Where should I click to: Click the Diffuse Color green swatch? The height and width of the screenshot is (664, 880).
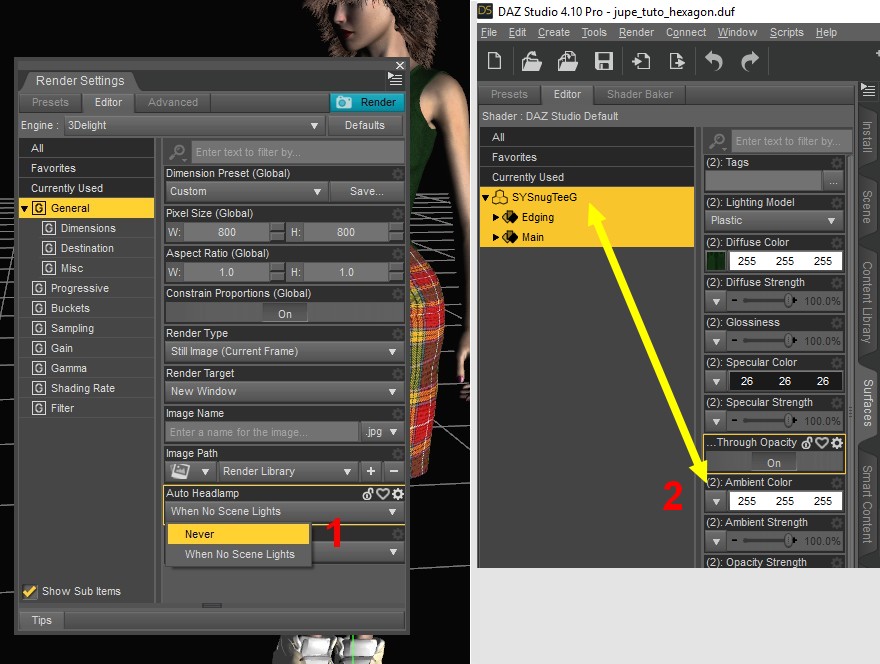click(x=716, y=261)
